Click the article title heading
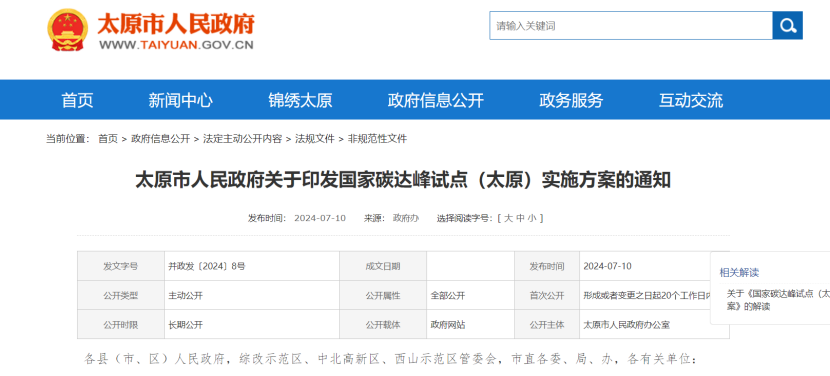This screenshot has width=830, height=376. [x=403, y=180]
